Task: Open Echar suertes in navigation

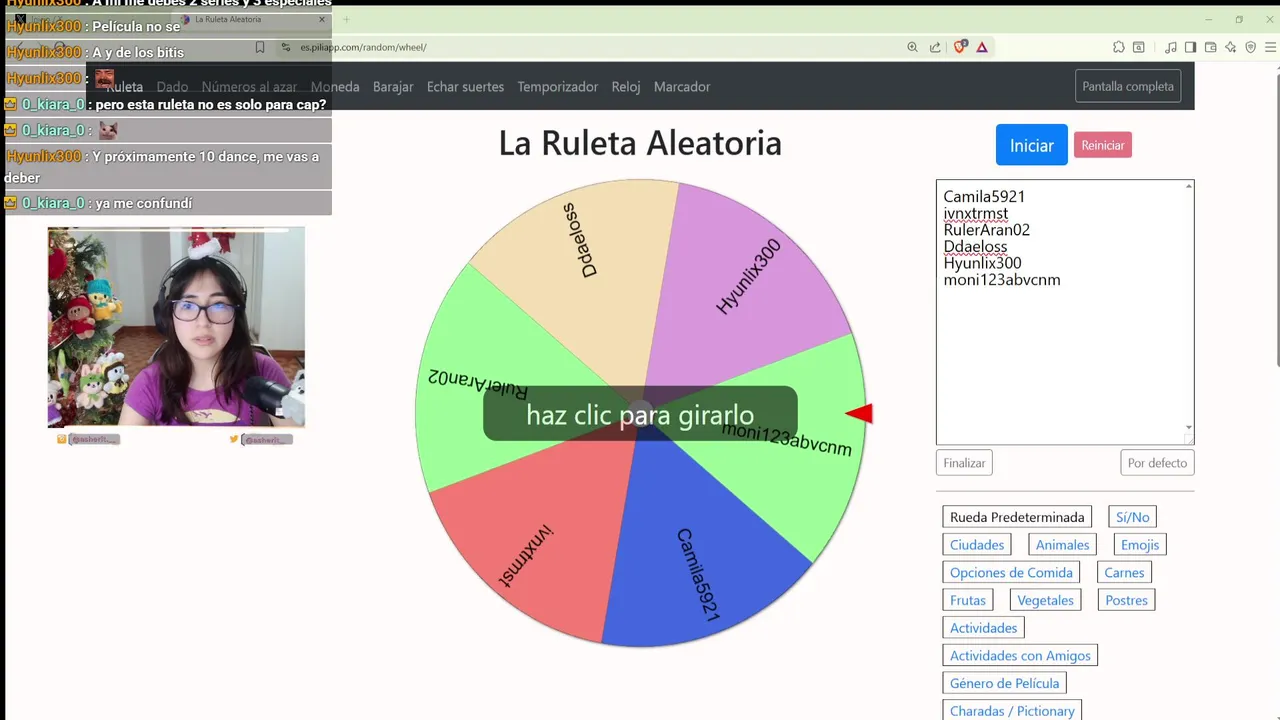Action: (x=465, y=87)
